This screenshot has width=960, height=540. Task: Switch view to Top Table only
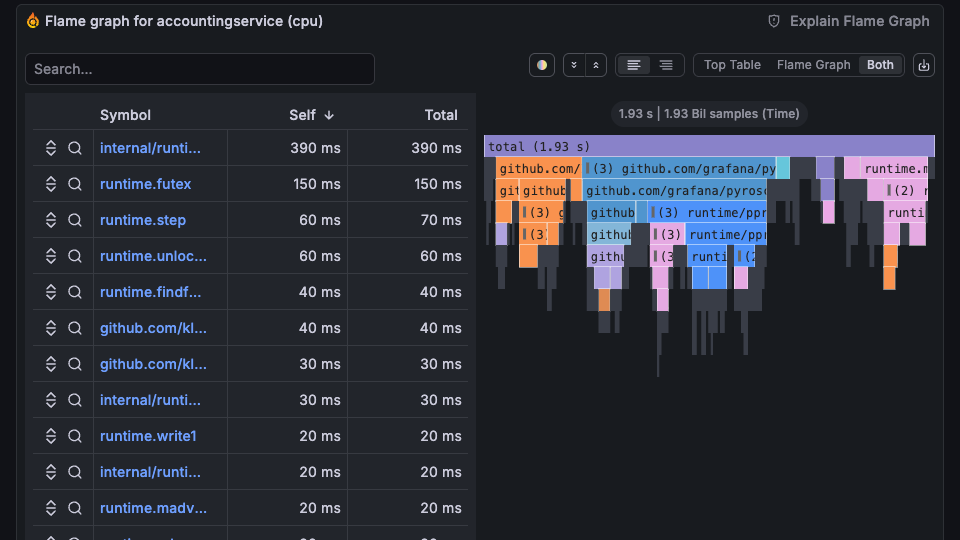click(x=732, y=65)
